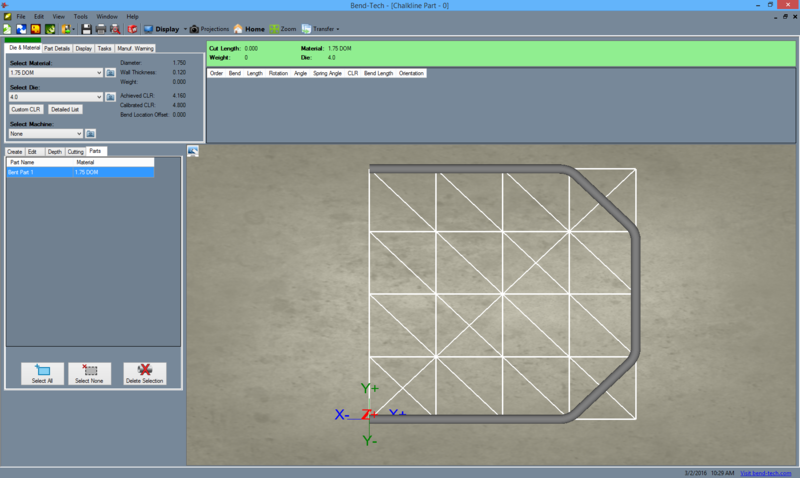Open the Window menu
The height and width of the screenshot is (478, 800).
pyautogui.click(x=107, y=17)
